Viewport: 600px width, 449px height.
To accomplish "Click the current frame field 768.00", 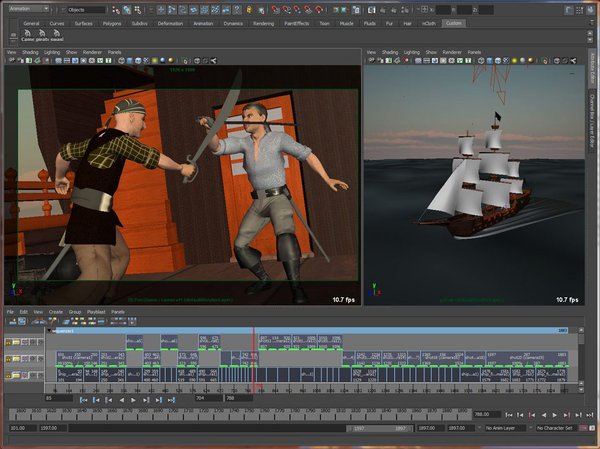I will click(x=487, y=414).
